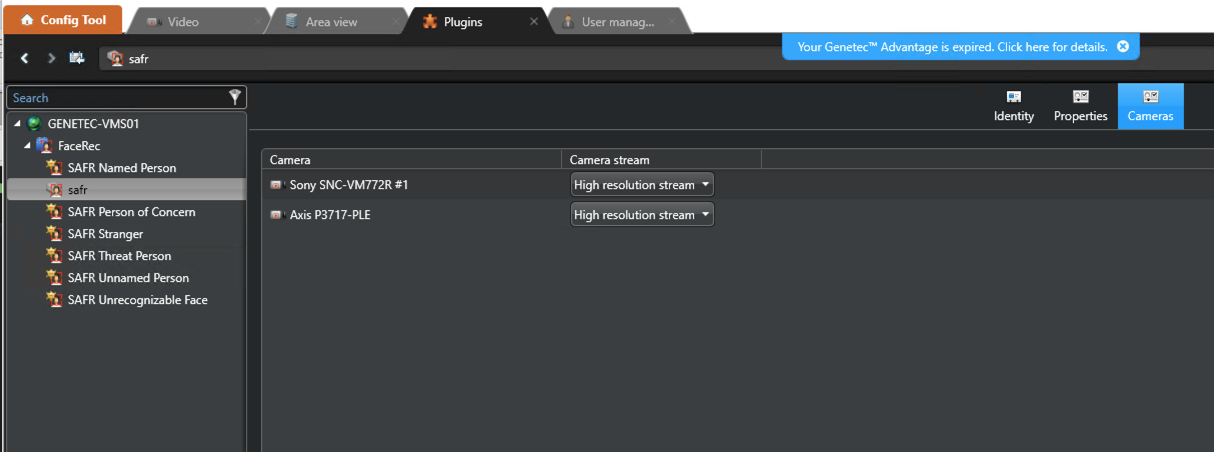Click the entity browse icon beside navigation arrows
1214x452 pixels.
77,59
